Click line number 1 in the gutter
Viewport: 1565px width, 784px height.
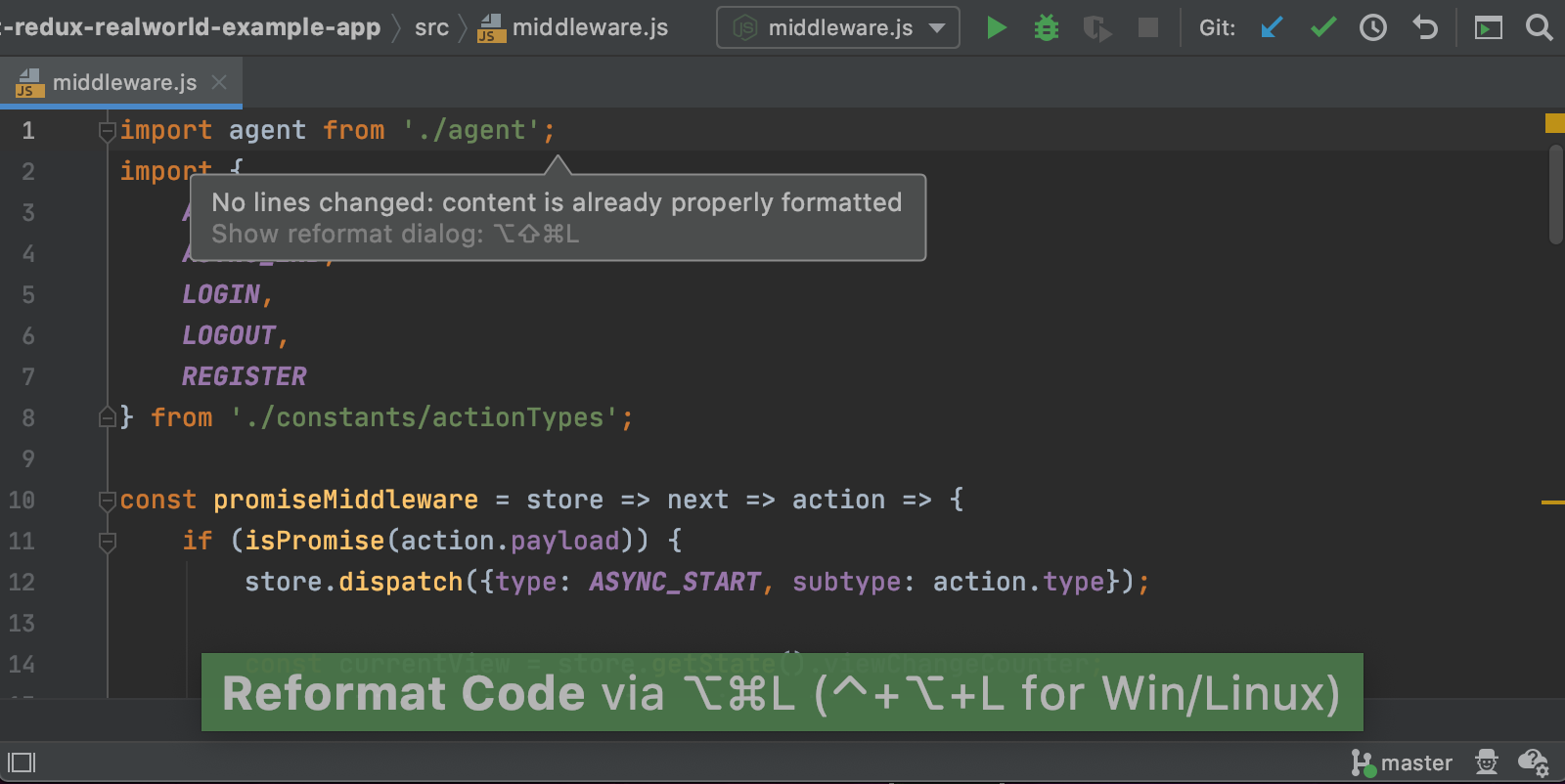(x=28, y=131)
